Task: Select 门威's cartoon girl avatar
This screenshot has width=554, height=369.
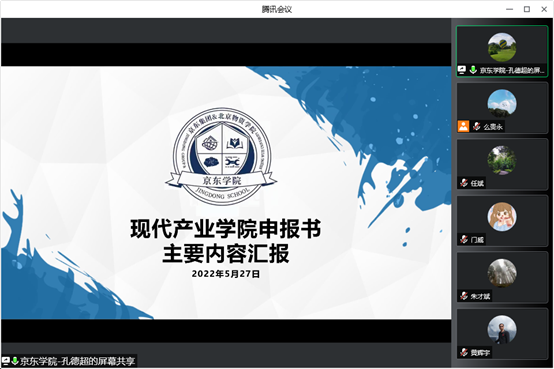Action: click(502, 217)
